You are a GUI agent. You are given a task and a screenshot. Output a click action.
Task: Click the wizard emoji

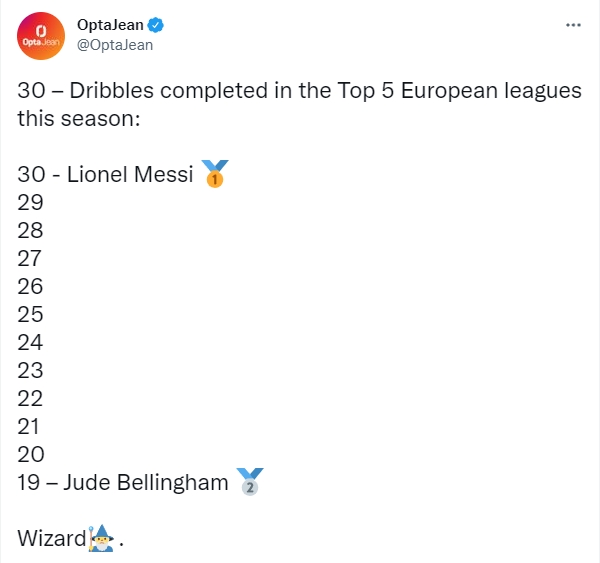(x=101, y=538)
